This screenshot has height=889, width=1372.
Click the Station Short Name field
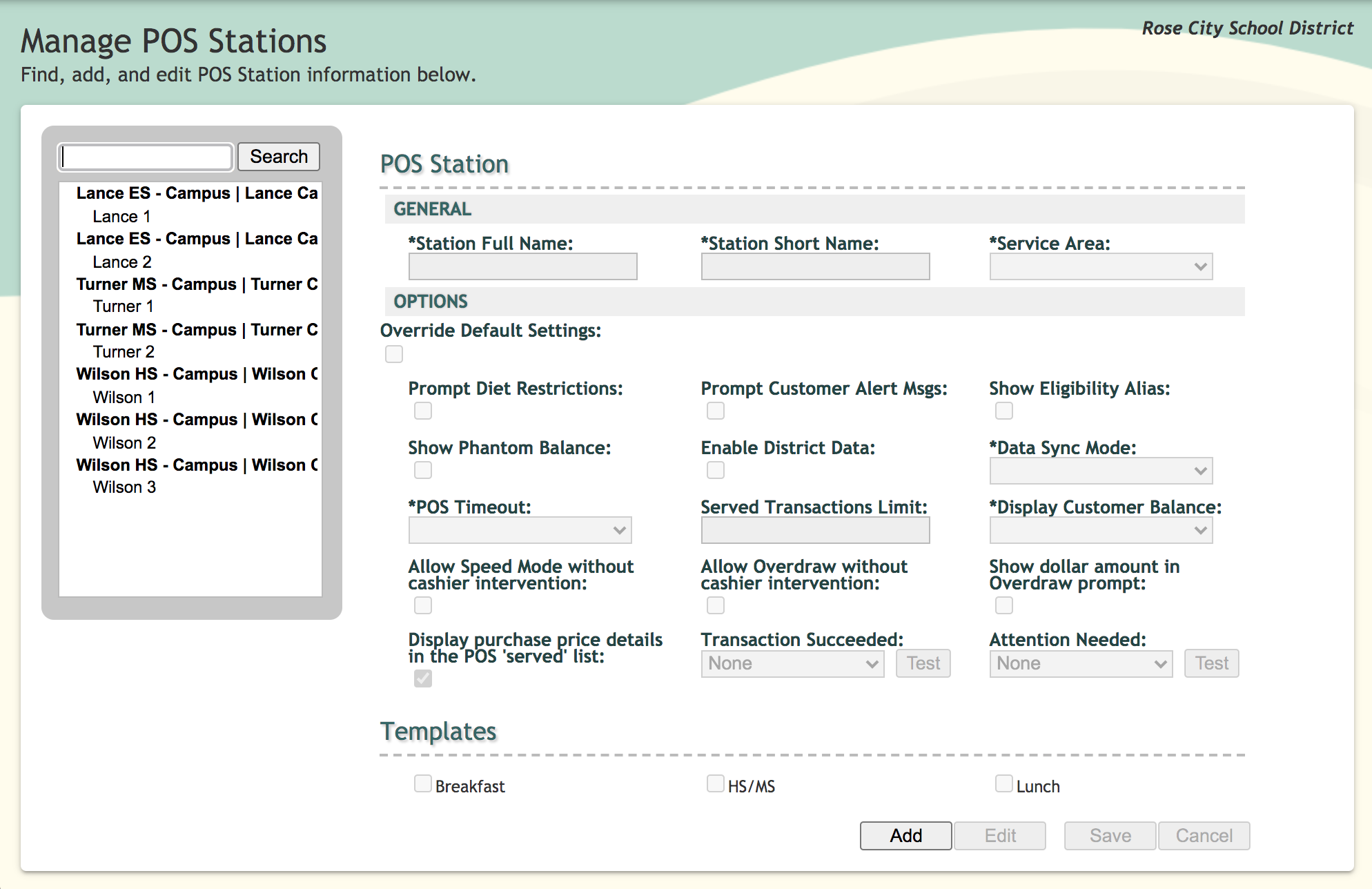(815, 266)
